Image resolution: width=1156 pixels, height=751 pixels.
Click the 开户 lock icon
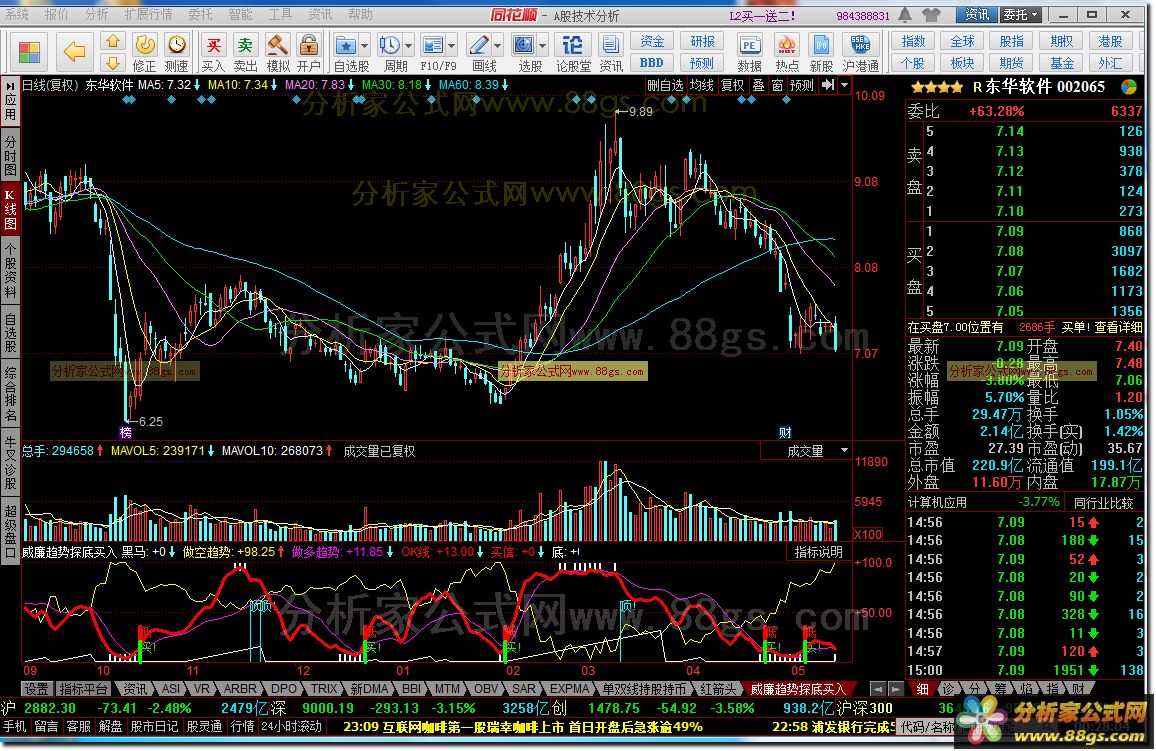coord(309,53)
